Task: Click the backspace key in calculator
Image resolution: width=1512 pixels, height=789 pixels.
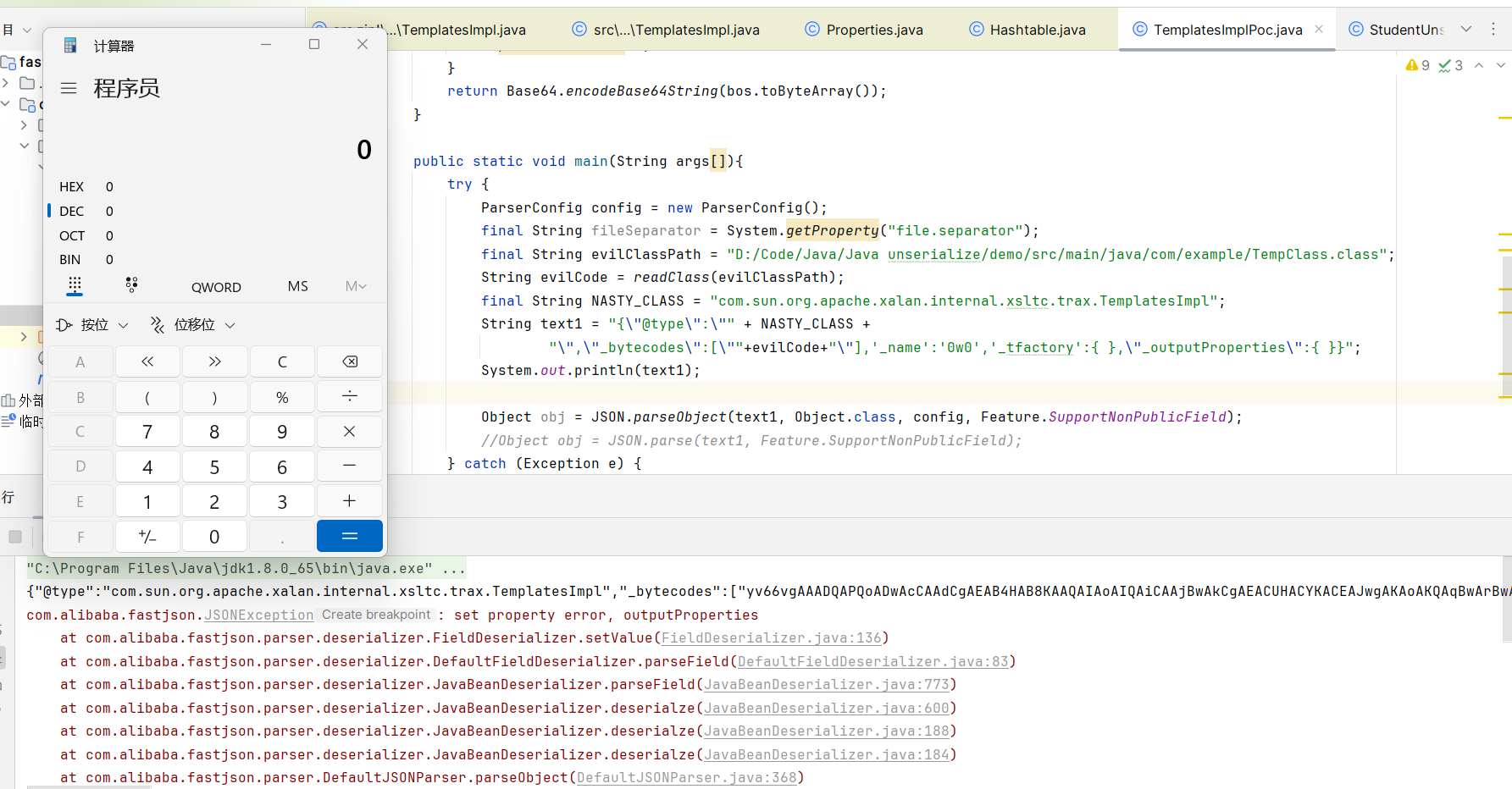Action: [349, 361]
